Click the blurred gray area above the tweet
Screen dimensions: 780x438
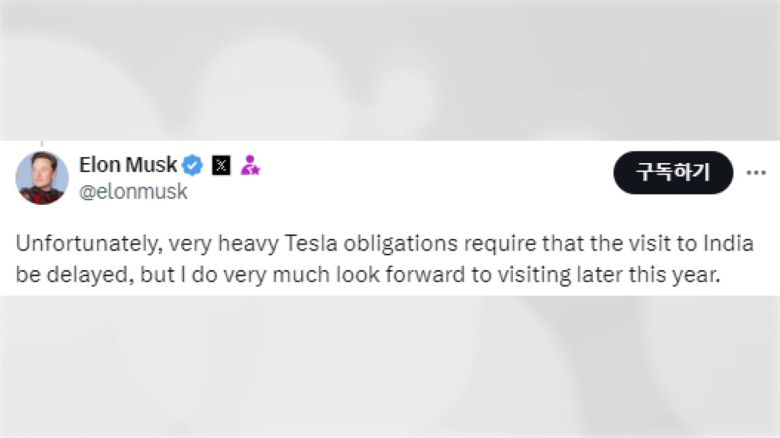(x=390, y=70)
